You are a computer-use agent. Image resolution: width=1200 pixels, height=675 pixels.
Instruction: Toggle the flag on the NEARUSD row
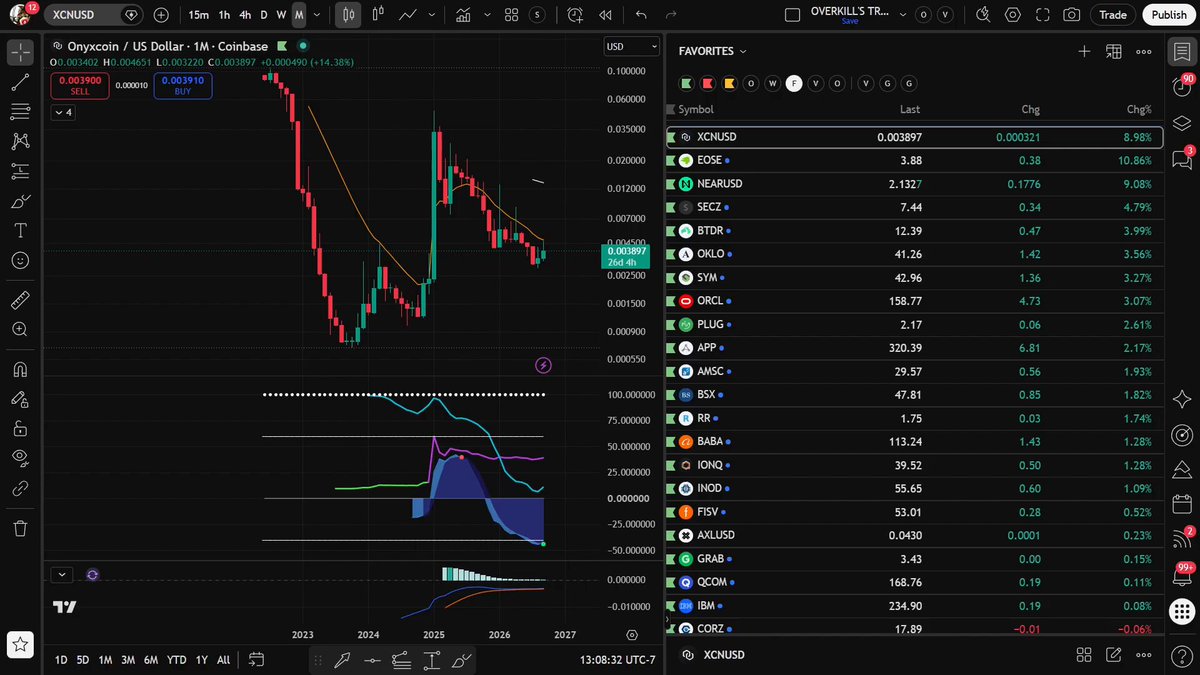[x=671, y=184]
